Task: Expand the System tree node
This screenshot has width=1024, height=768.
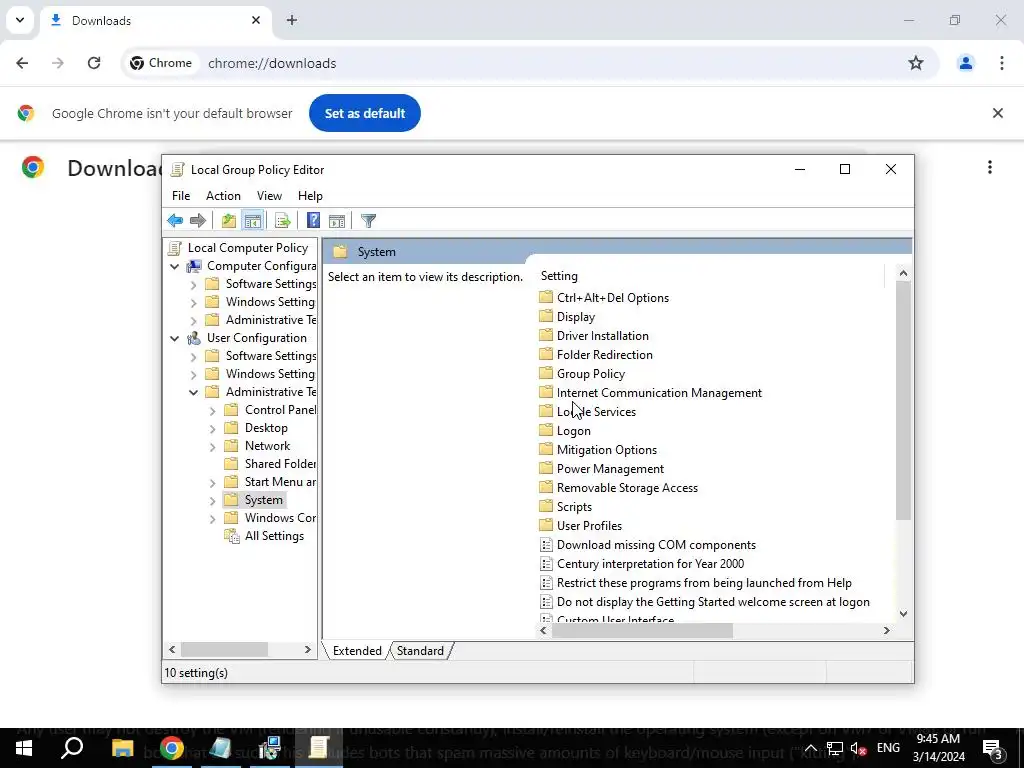Action: point(212,501)
